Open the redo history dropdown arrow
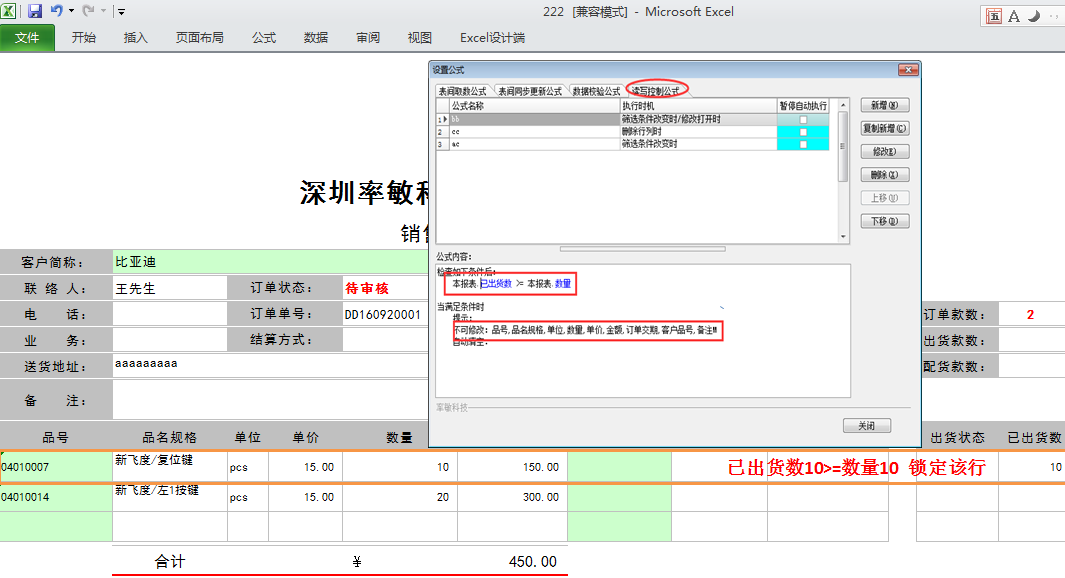This screenshot has height=578, width=1065. (103, 11)
